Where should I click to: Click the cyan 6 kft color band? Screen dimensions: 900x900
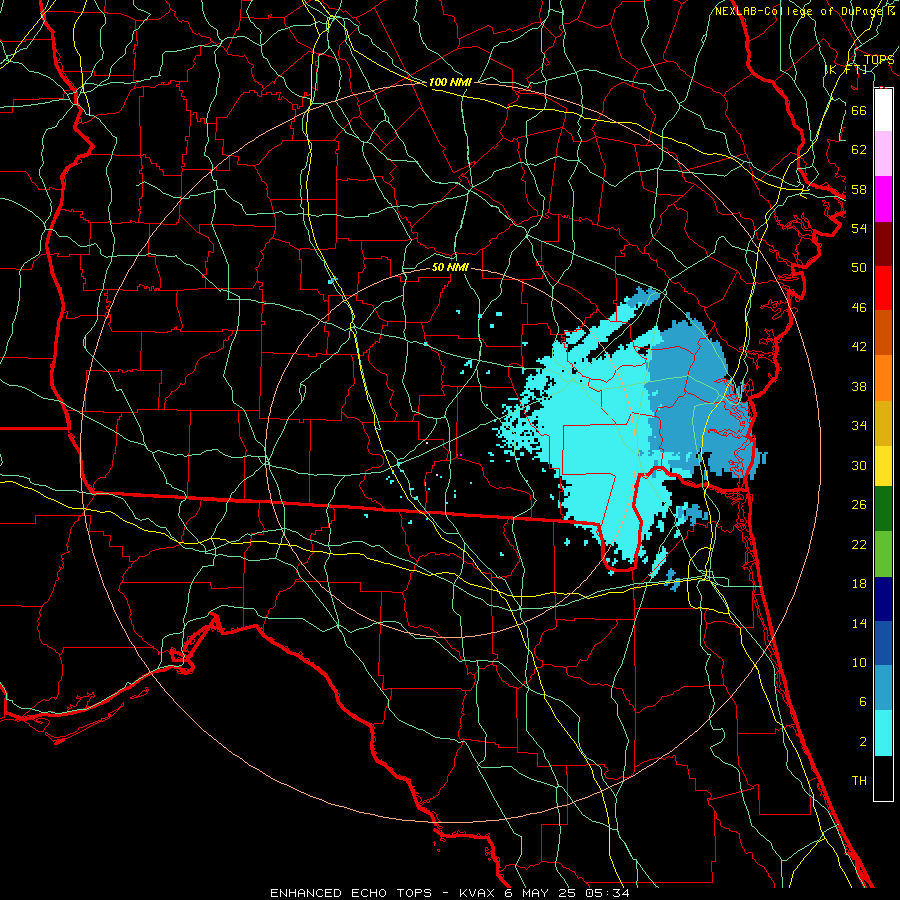coord(883,733)
